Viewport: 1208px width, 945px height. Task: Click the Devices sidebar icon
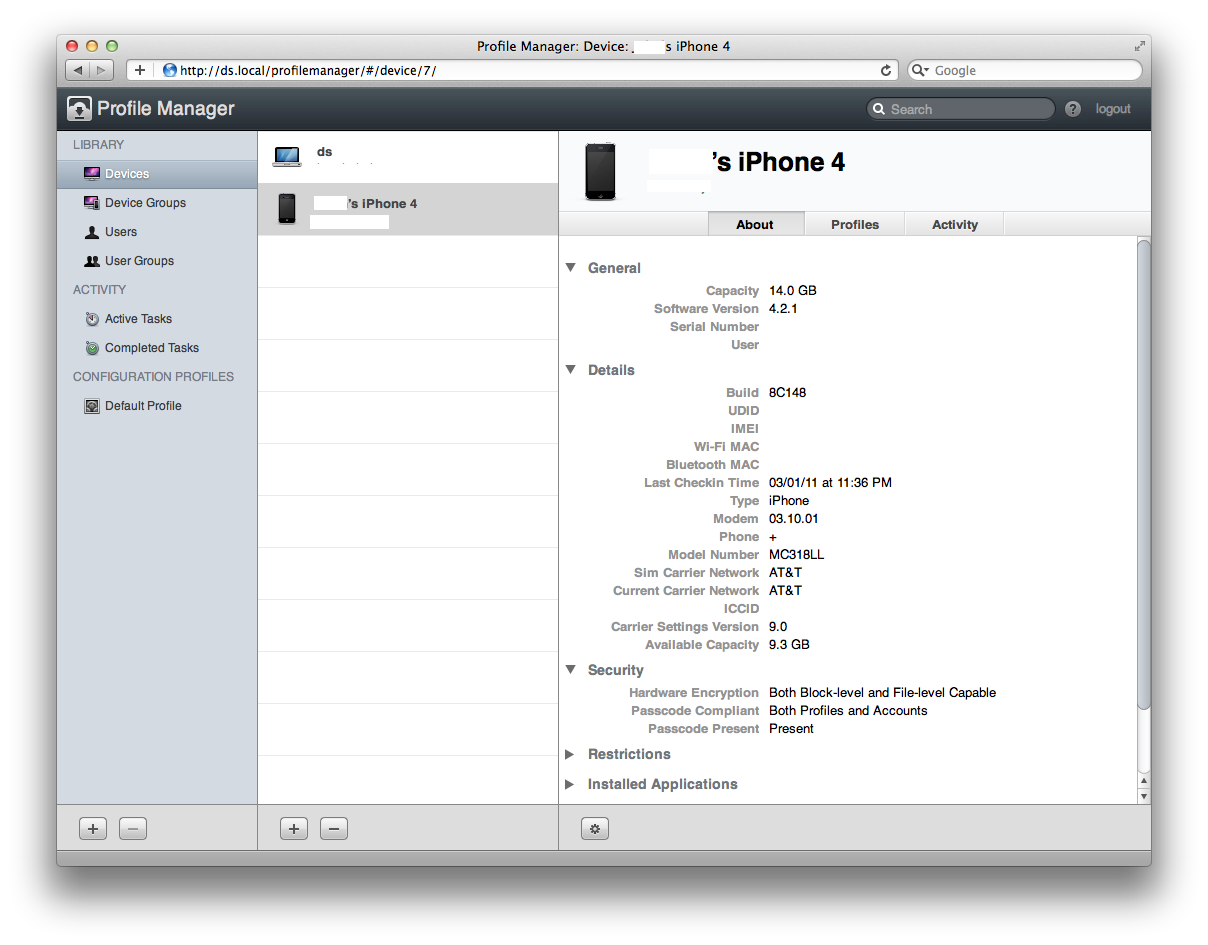click(92, 174)
